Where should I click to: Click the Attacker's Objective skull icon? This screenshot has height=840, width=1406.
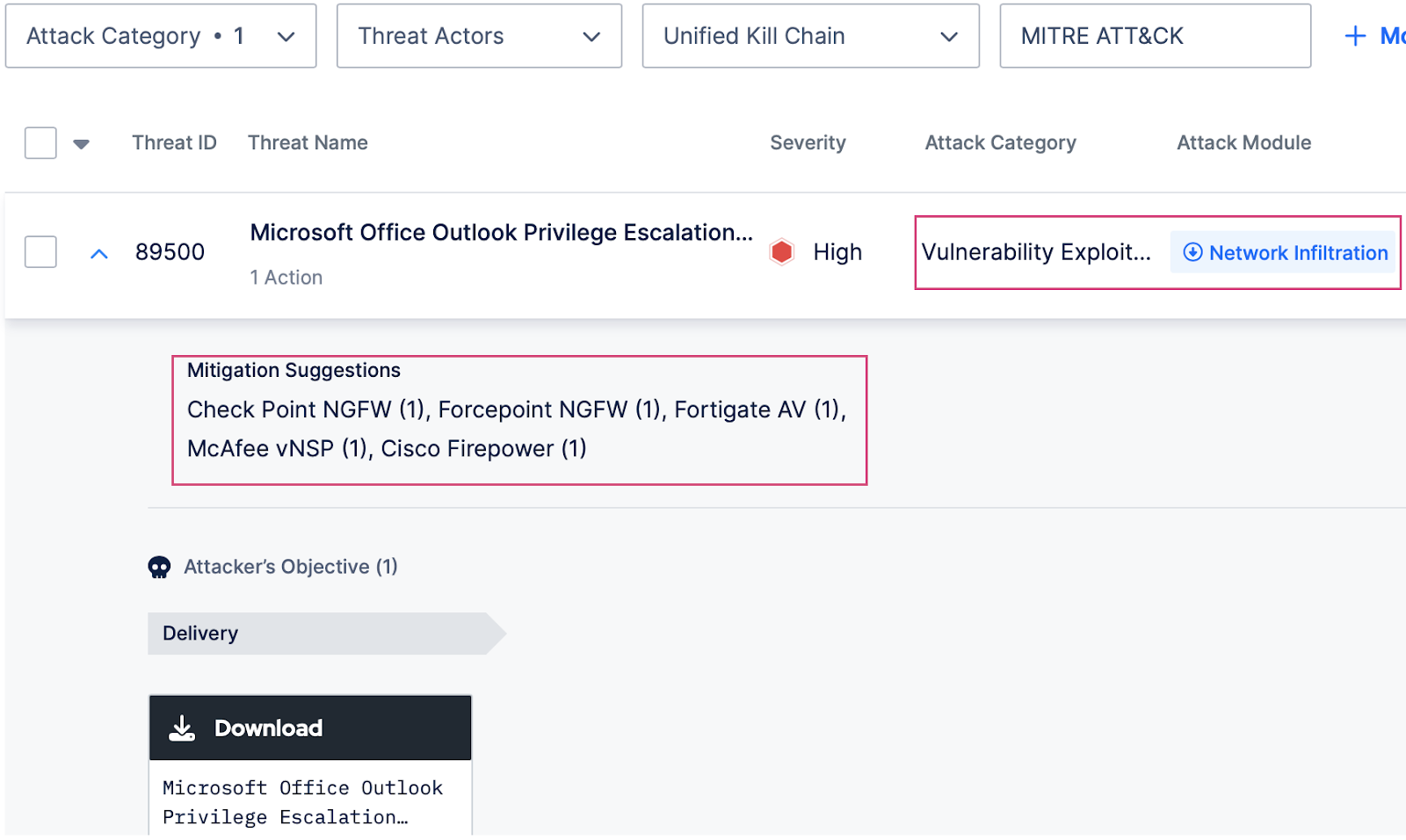pyautogui.click(x=159, y=568)
